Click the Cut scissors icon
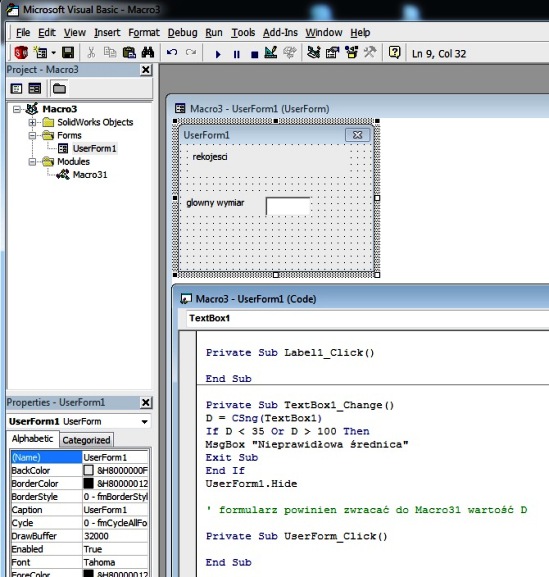 pos(91,53)
